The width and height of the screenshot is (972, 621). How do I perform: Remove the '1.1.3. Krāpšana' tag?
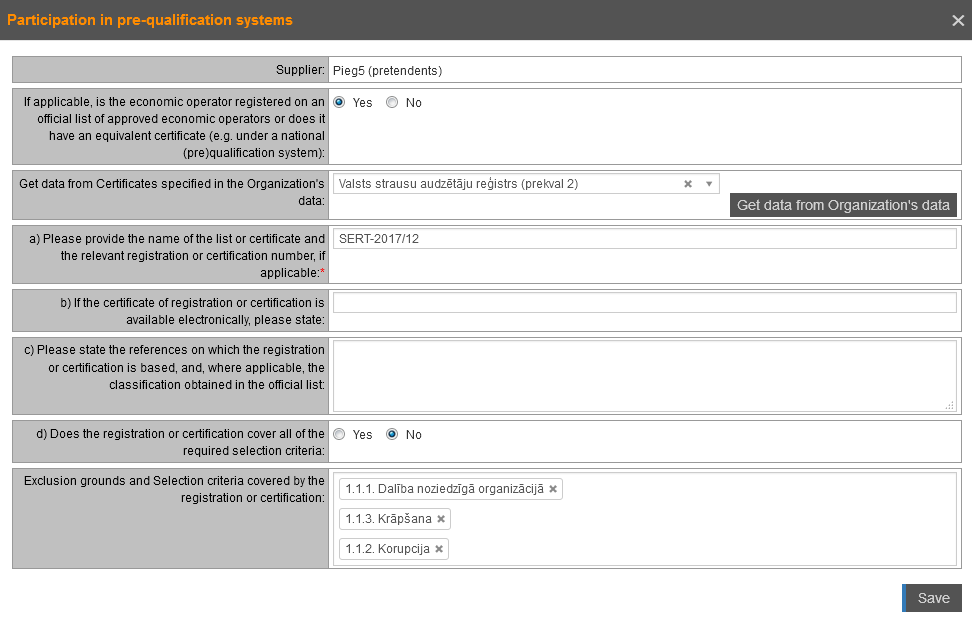pos(441,519)
